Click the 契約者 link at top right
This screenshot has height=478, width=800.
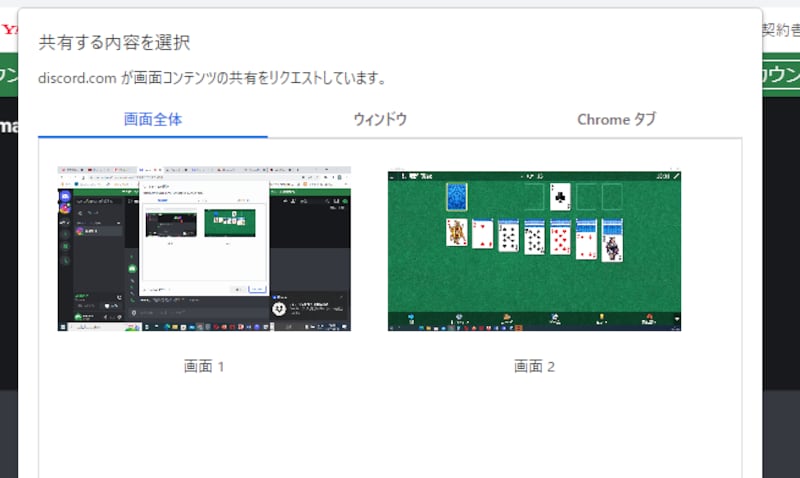(780, 30)
